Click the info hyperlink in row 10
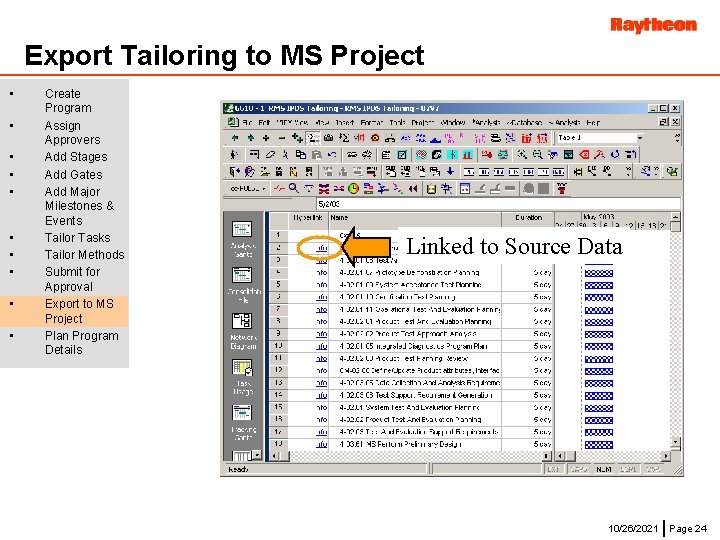The image size is (720, 540). [x=321, y=346]
